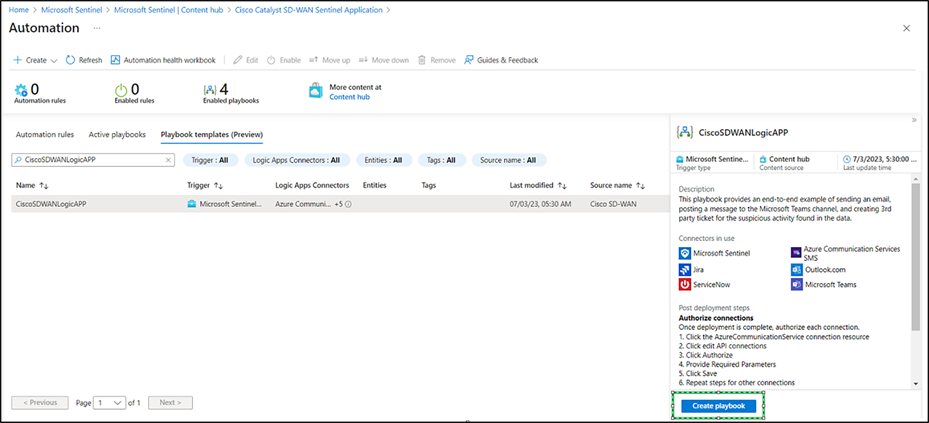Open the Source name : All filter
929x423 pixels.
pyautogui.click(x=509, y=160)
